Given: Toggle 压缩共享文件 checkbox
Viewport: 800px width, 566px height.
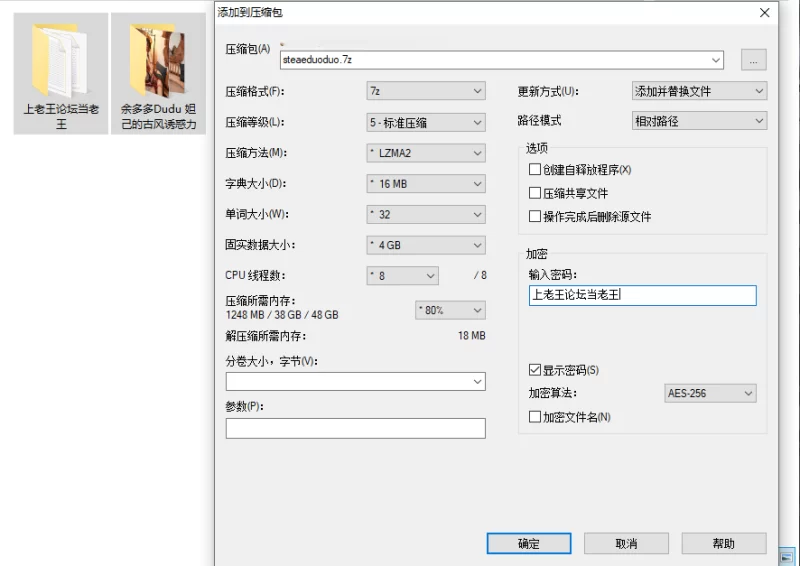Looking at the screenshot, I should 535,193.
